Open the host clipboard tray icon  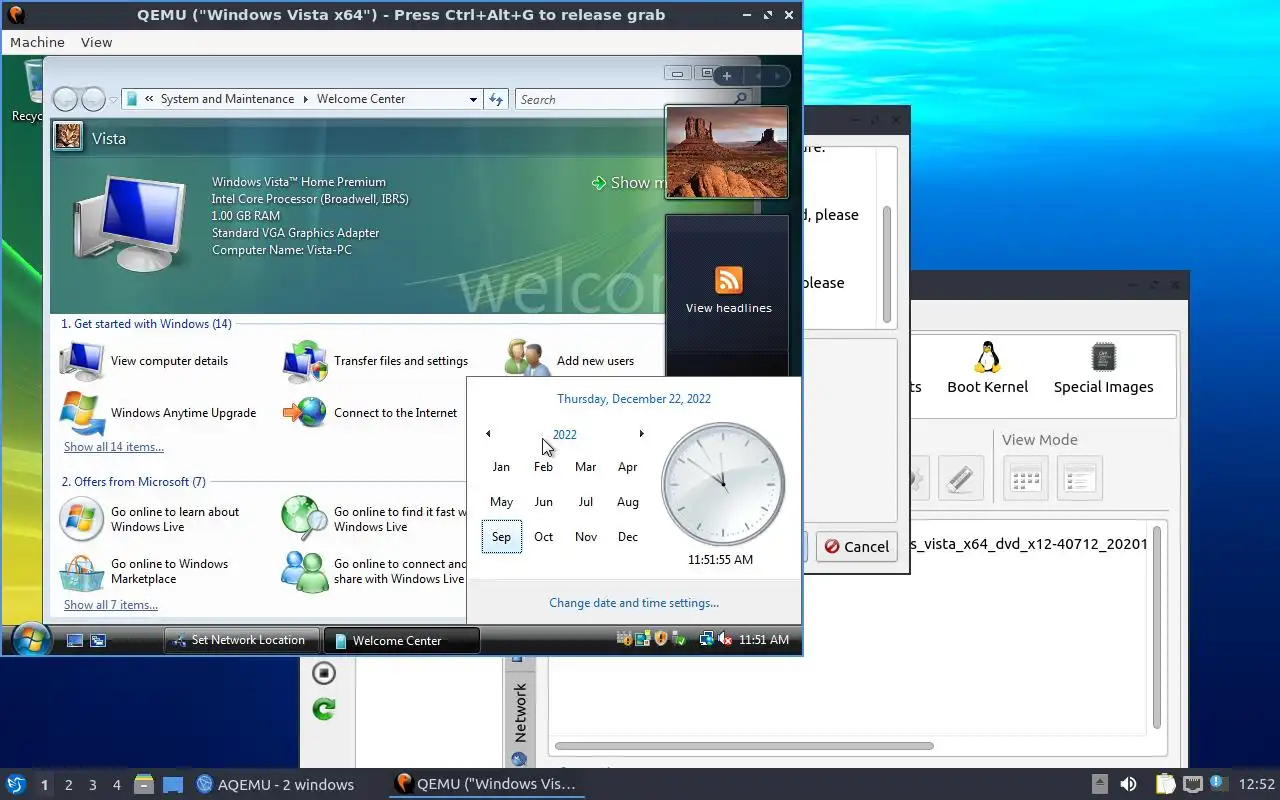(1165, 784)
